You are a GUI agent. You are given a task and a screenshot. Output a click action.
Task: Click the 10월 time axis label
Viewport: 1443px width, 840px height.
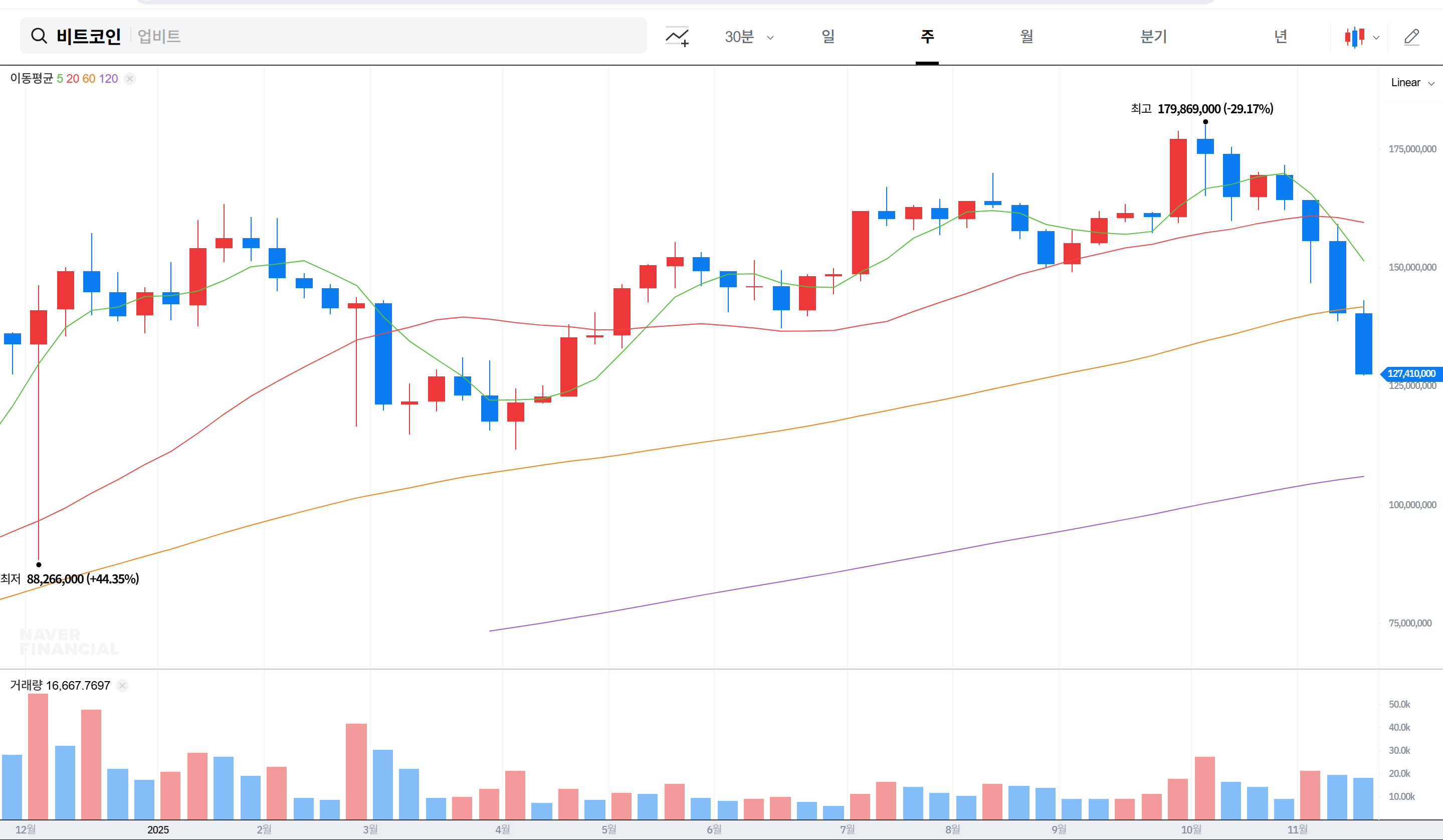(x=1191, y=829)
